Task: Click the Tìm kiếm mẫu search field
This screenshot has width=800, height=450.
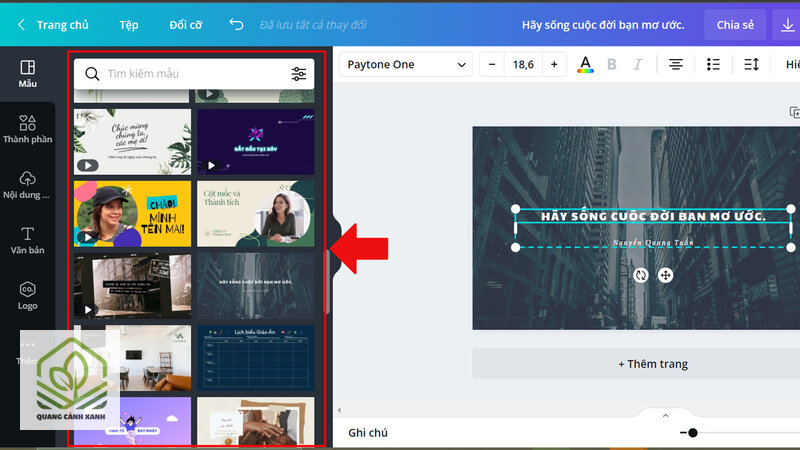Action: [x=194, y=74]
